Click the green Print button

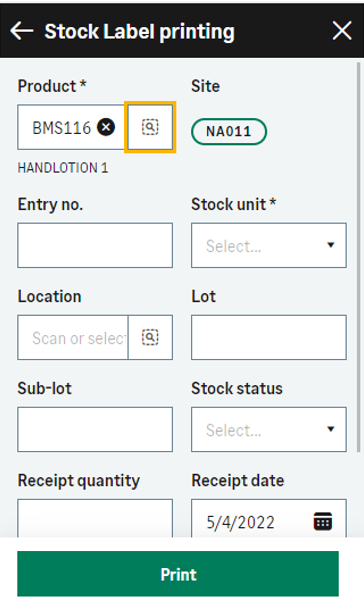click(178, 574)
